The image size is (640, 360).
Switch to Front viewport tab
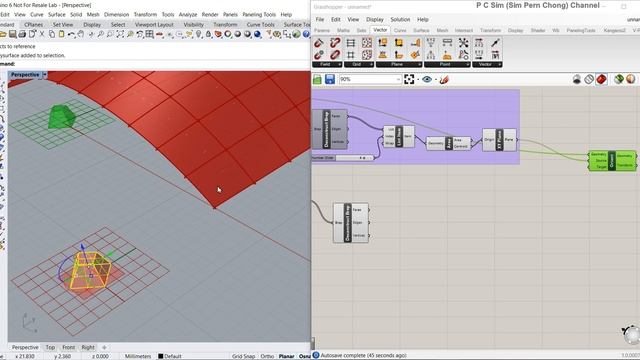(68, 347)
